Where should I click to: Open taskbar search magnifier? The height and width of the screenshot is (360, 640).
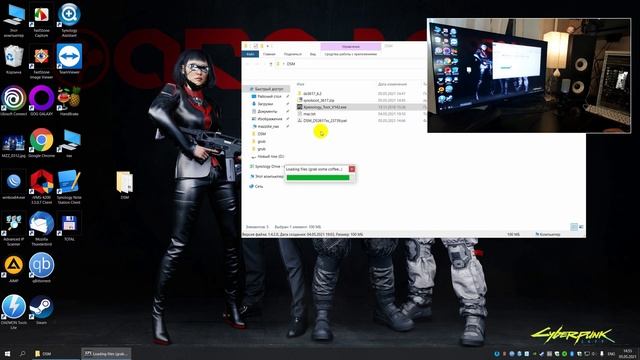[x=22, y=353]
